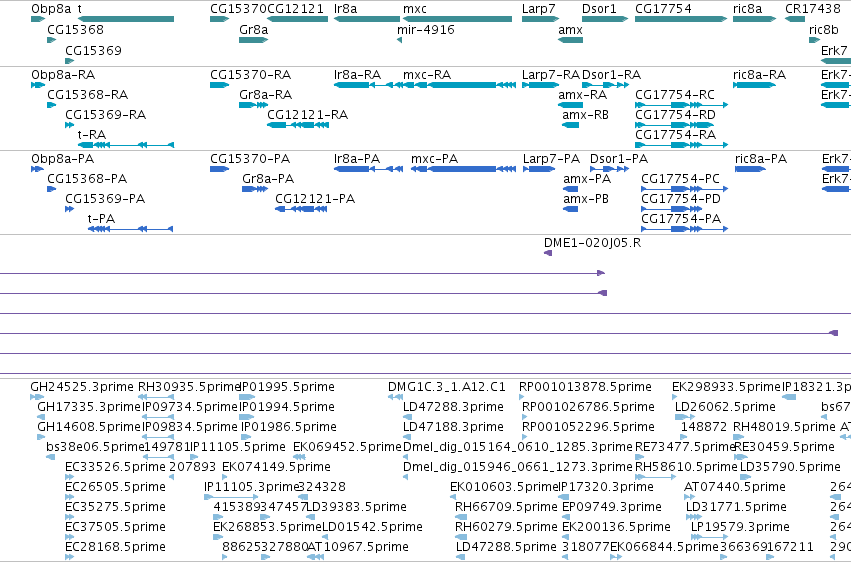Select the GH24525.3prime EST label
Viewport: 851px width, 562px height.
82,387
